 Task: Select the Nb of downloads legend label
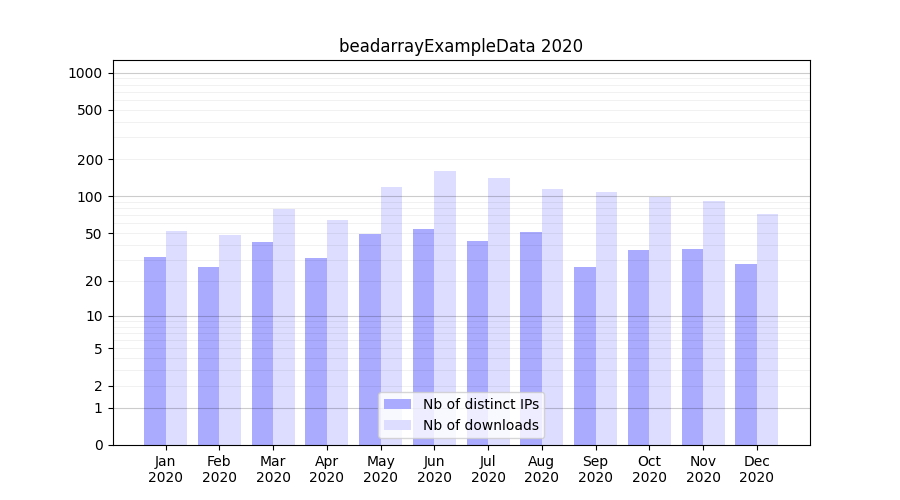click(480, 425)
